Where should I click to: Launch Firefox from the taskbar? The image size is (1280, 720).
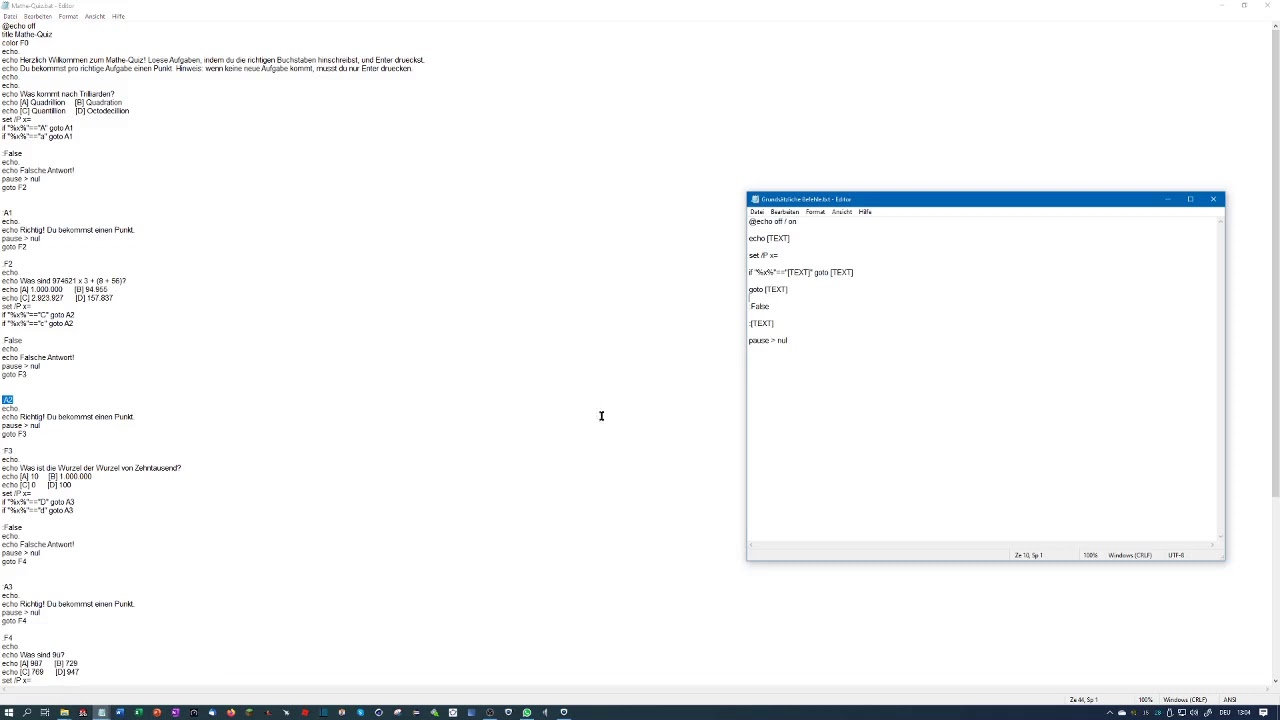(x=230, y=712)
